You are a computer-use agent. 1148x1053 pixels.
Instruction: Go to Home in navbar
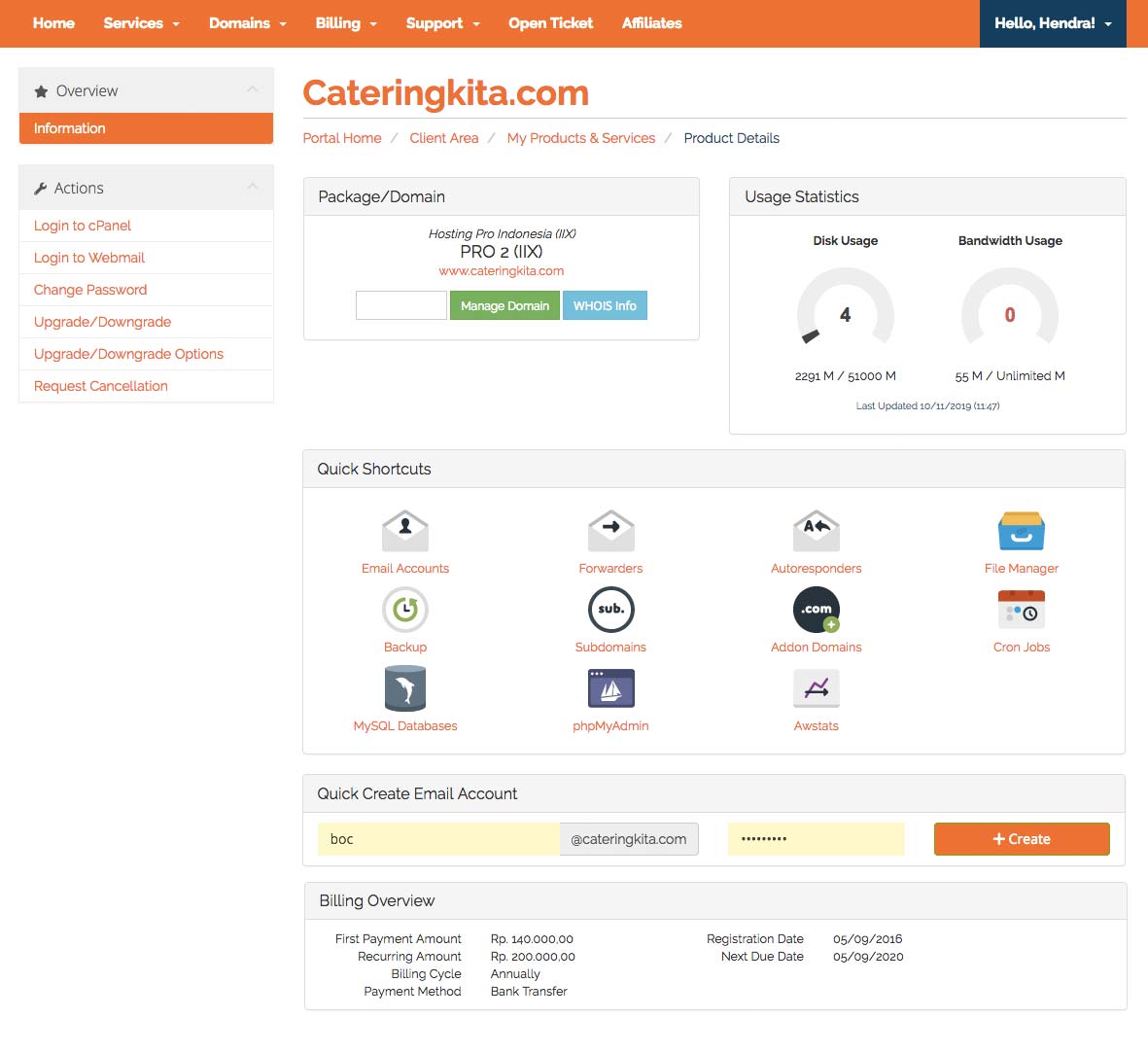click(x=53, y=23)
